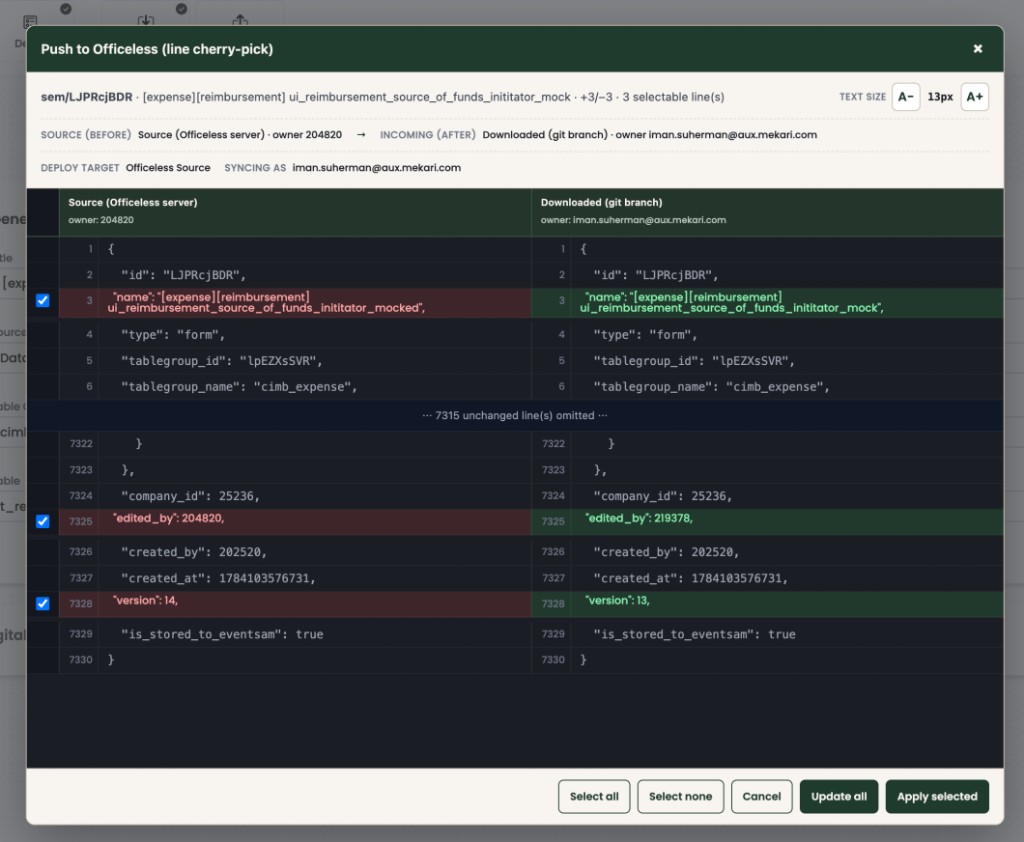Image resolution: width=1024 pixels, height=842 pixels.
Task: Cancel the cherry-pick dialog
Action: [761, 796]
